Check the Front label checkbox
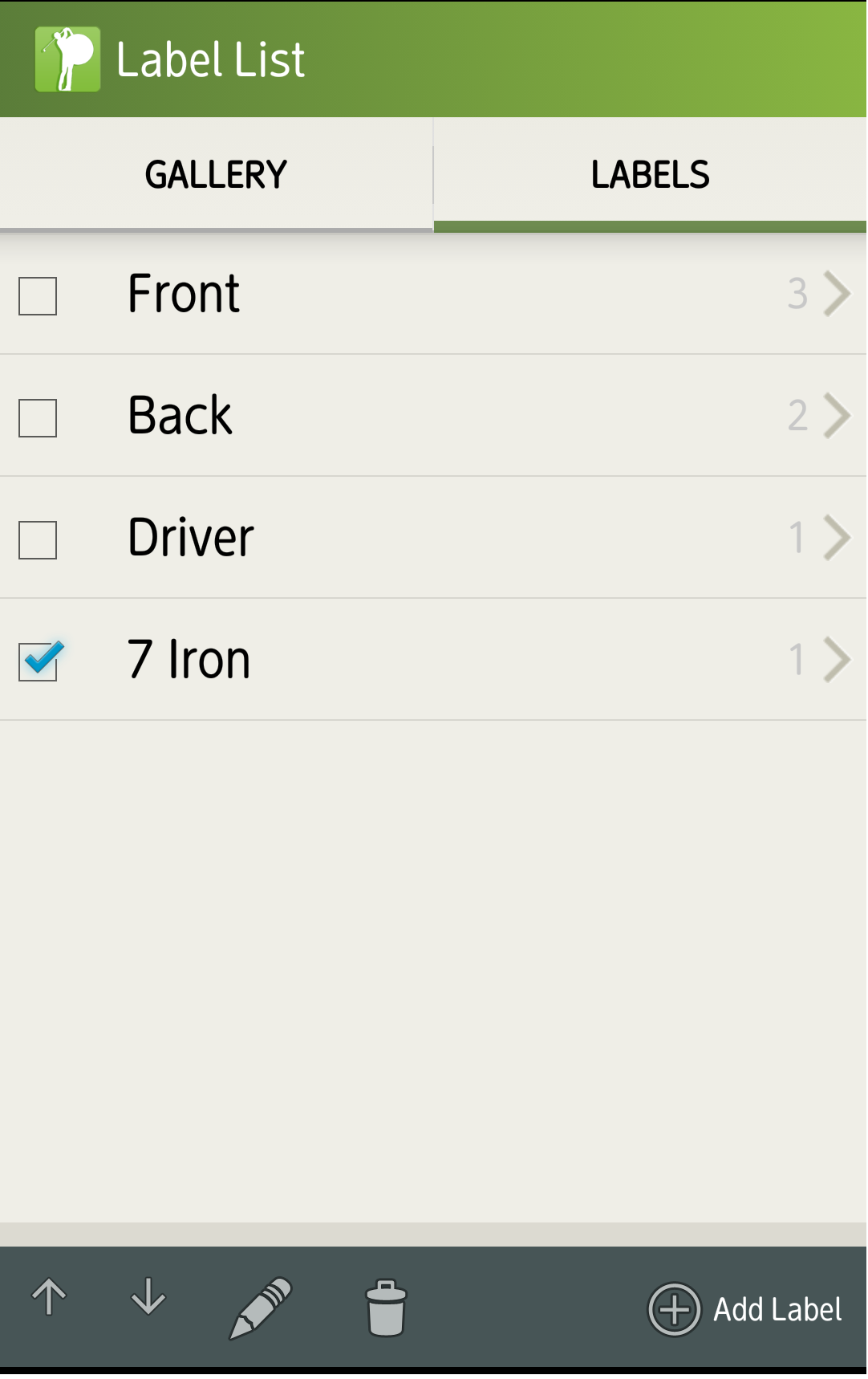The width and height of the screenshot is (868, 1379). (38, 297)
